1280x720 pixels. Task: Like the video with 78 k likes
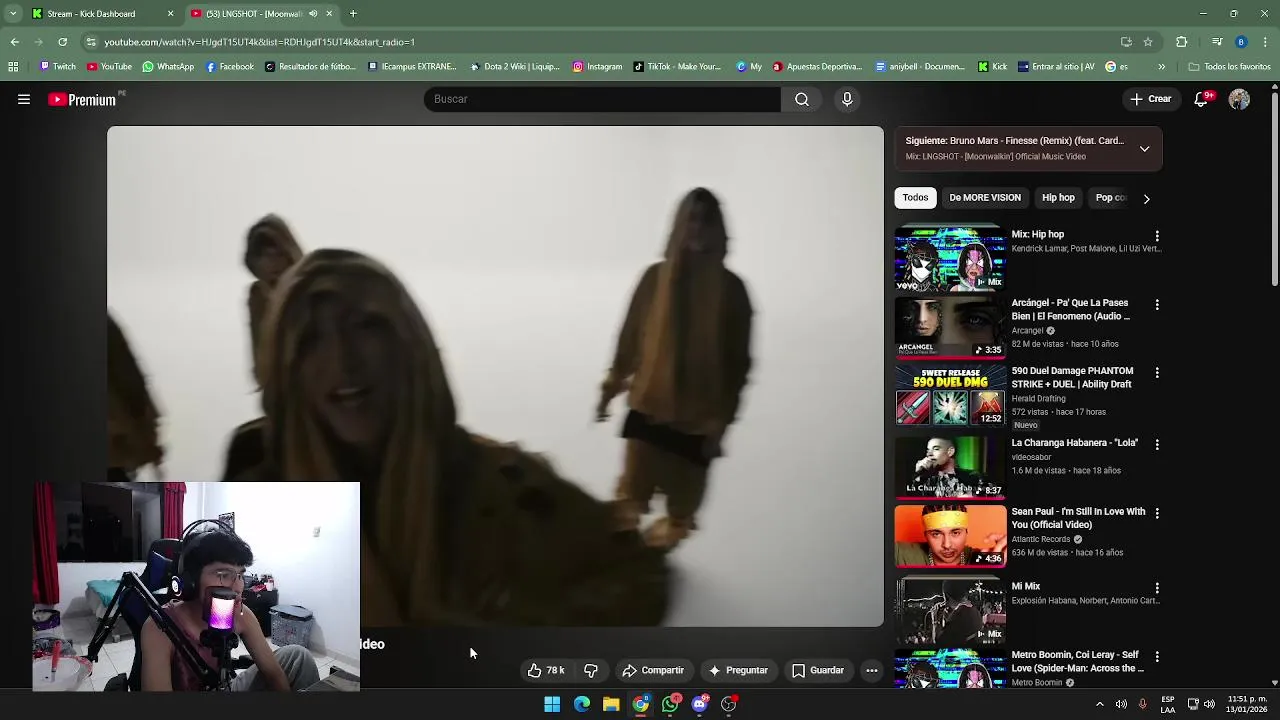[546, 670]
